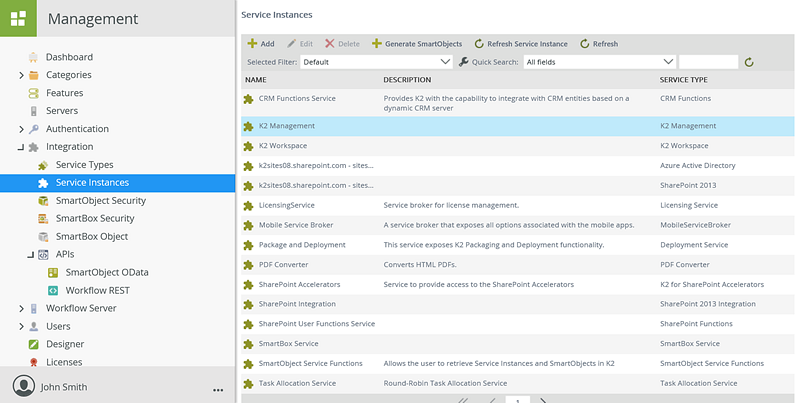Click the Refresh Service Instance icon
The height and width of the screenshot is (403, 800).
[479, 44]
